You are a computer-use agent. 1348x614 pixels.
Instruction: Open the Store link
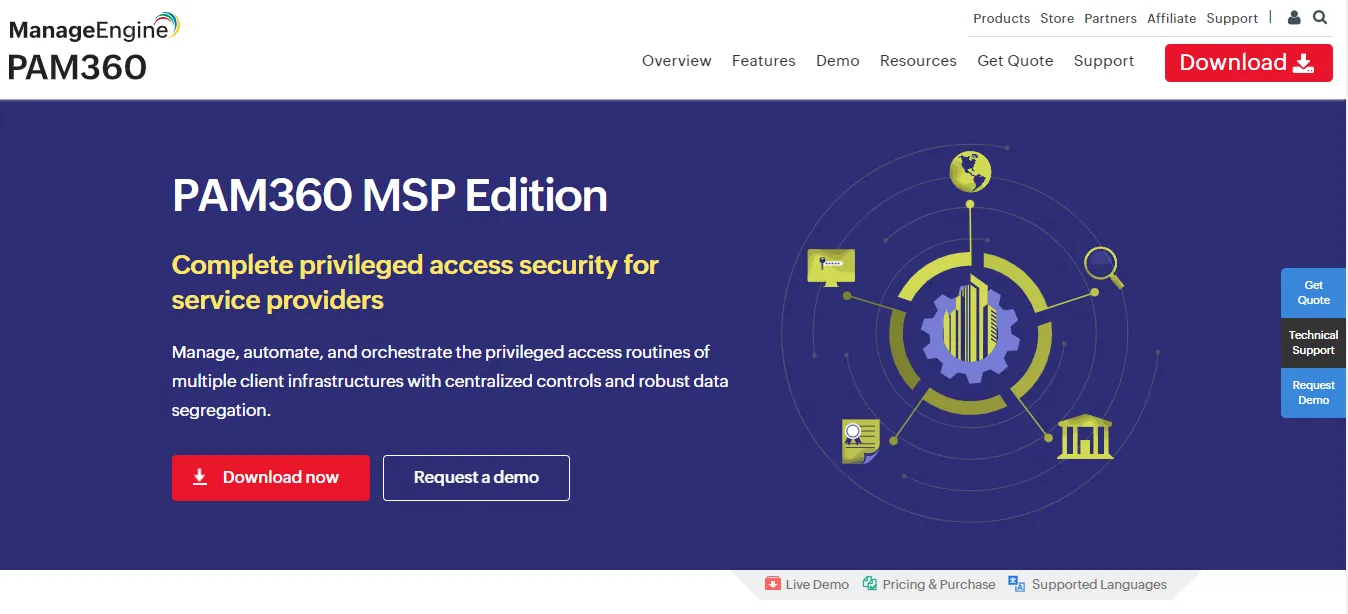[1057, 18]
